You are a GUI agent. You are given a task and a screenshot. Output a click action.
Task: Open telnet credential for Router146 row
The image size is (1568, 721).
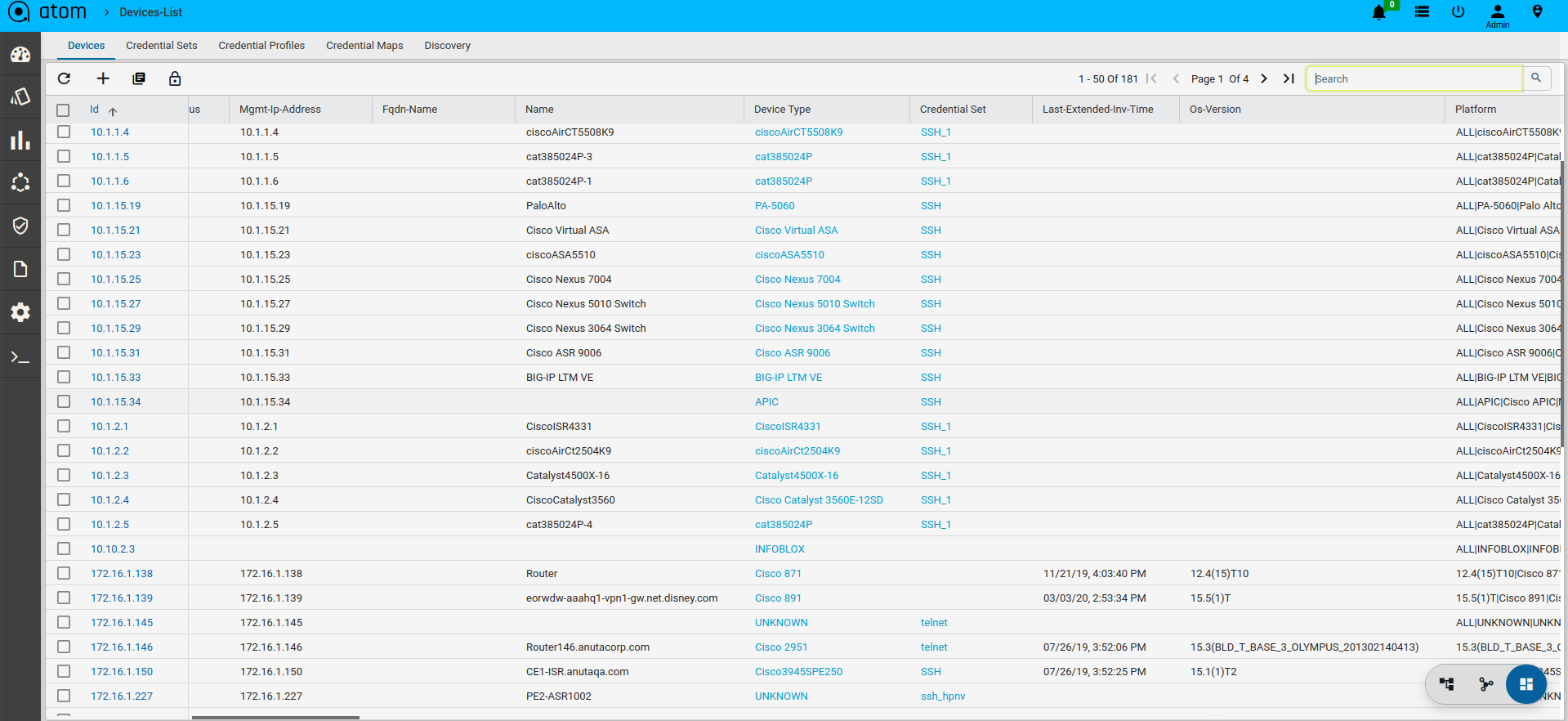(934, 647)
